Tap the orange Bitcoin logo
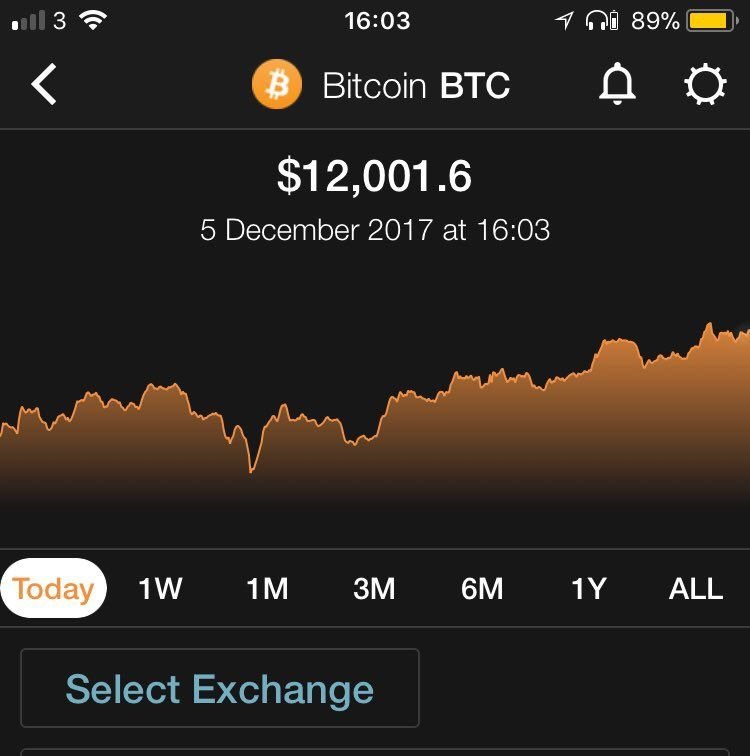Viewport: 750px width, 756px height. point(277,84)
